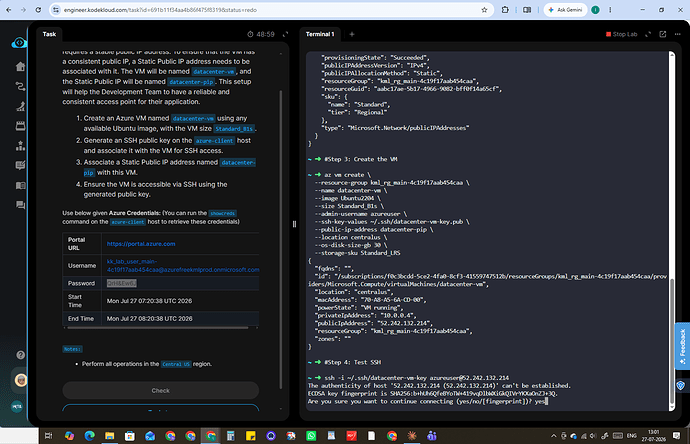
Task: Open the user avatar profile in sidebar
Action: point(20,380)
